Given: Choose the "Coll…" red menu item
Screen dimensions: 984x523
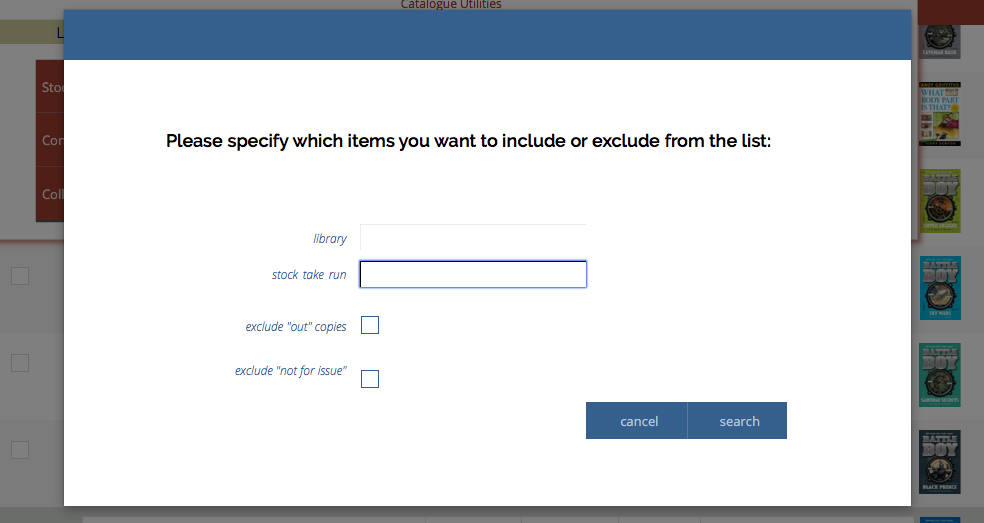Looking at the screenshot, I should pos(51,194).
